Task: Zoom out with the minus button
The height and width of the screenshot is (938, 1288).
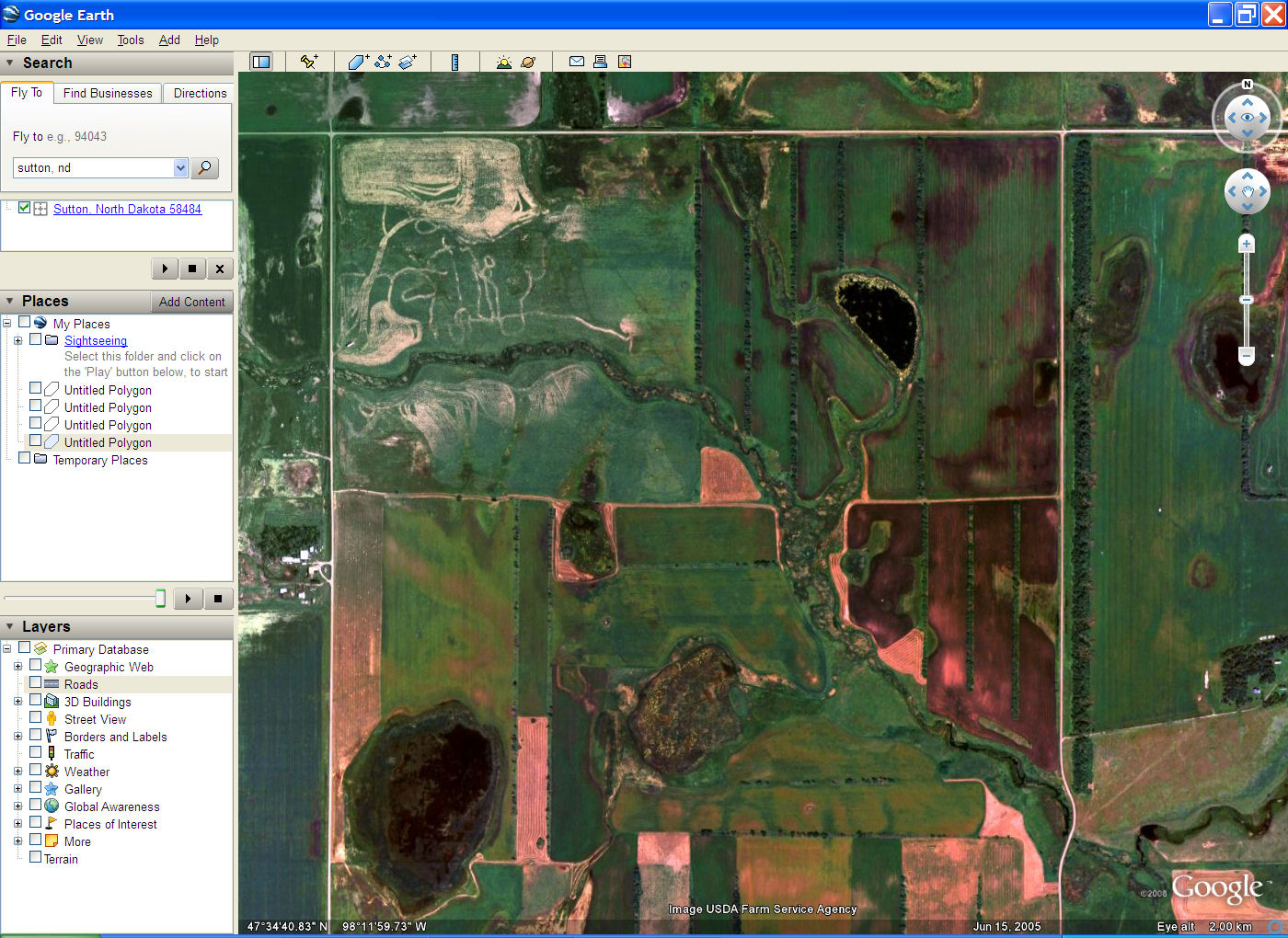Action: 1247,356
